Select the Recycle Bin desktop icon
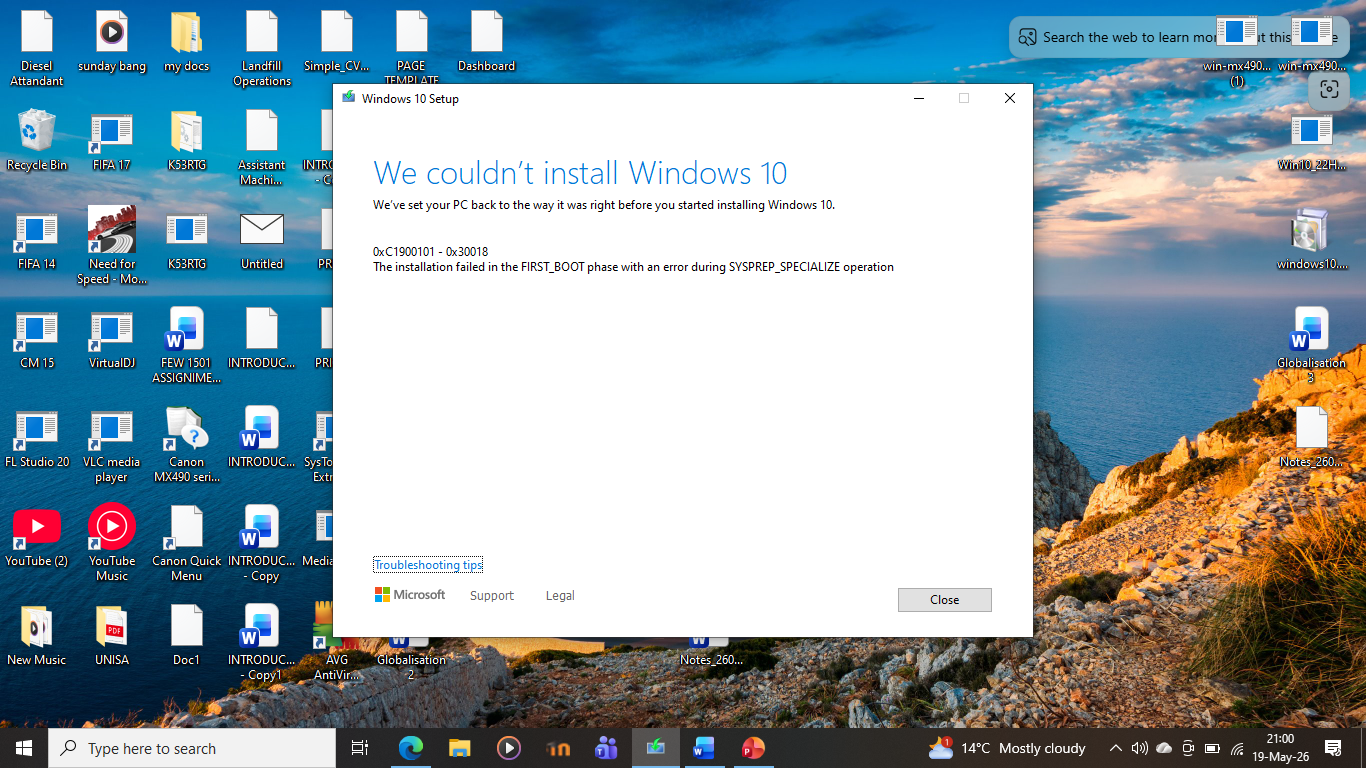1366x768 pixels. pos(37,140)
